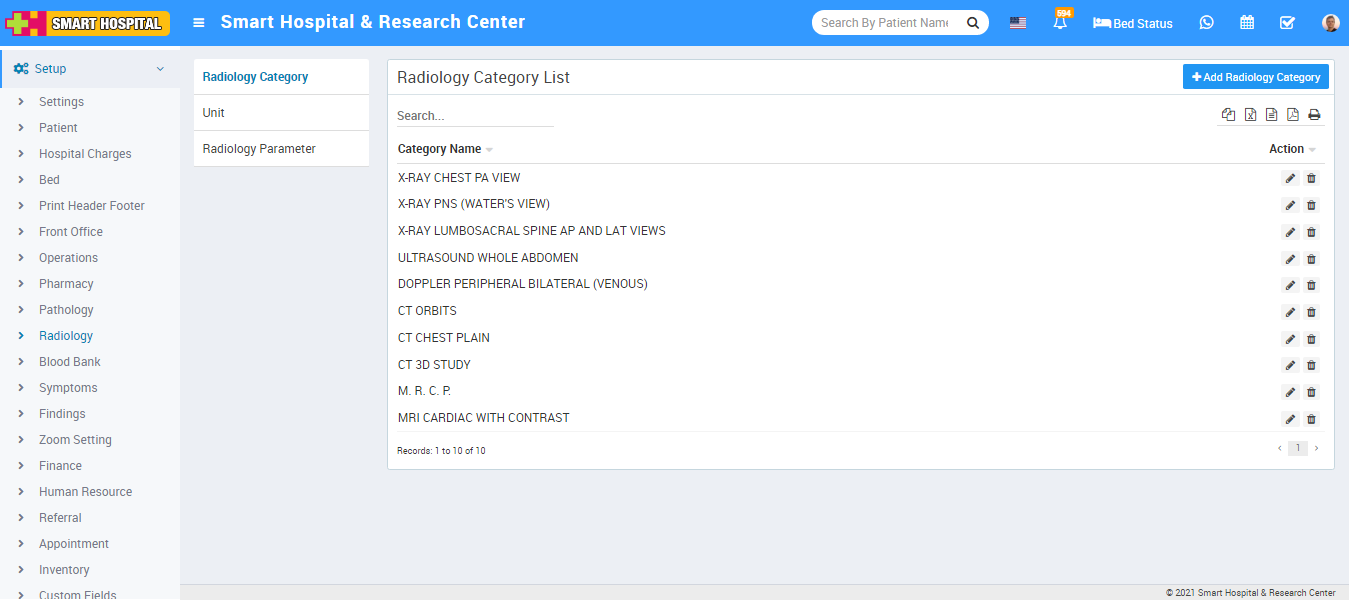Click the category list Search field
Screen dimensions: 1349x600
474,116
